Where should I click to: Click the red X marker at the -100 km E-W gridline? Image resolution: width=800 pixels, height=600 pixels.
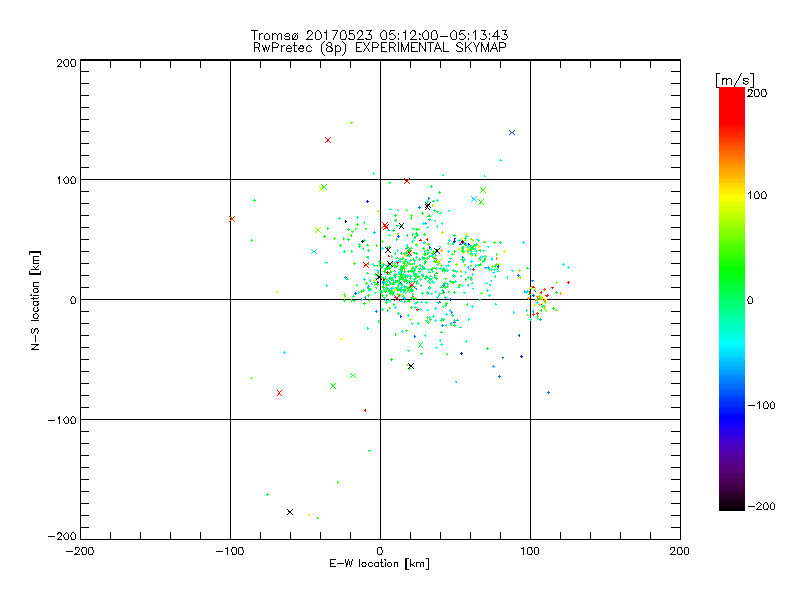[232, 219]
